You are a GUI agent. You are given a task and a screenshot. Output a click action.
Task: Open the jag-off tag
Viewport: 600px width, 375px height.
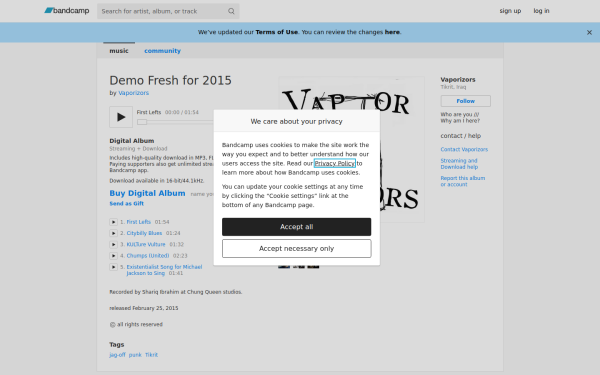[x=117, y=355]
